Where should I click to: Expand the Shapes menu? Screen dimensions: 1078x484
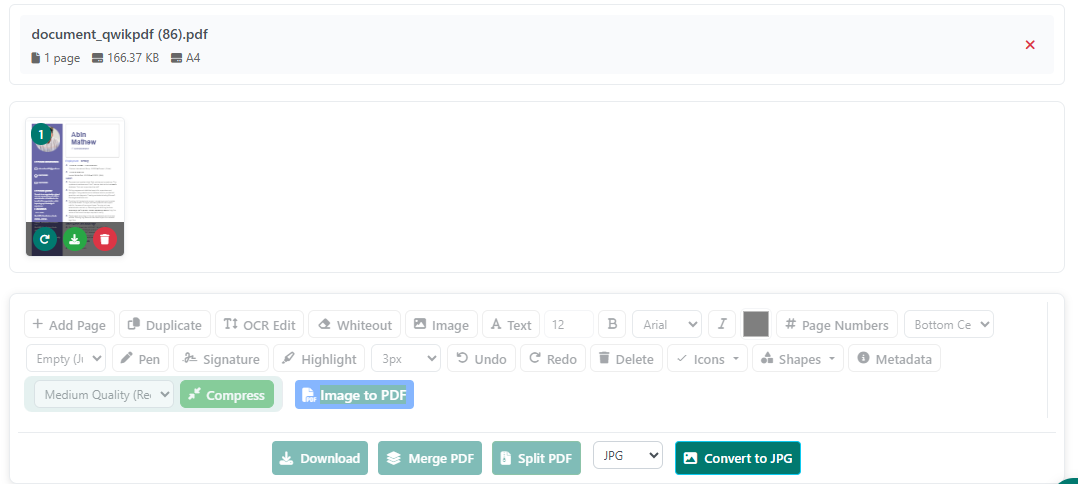click(x=797, y=359)
